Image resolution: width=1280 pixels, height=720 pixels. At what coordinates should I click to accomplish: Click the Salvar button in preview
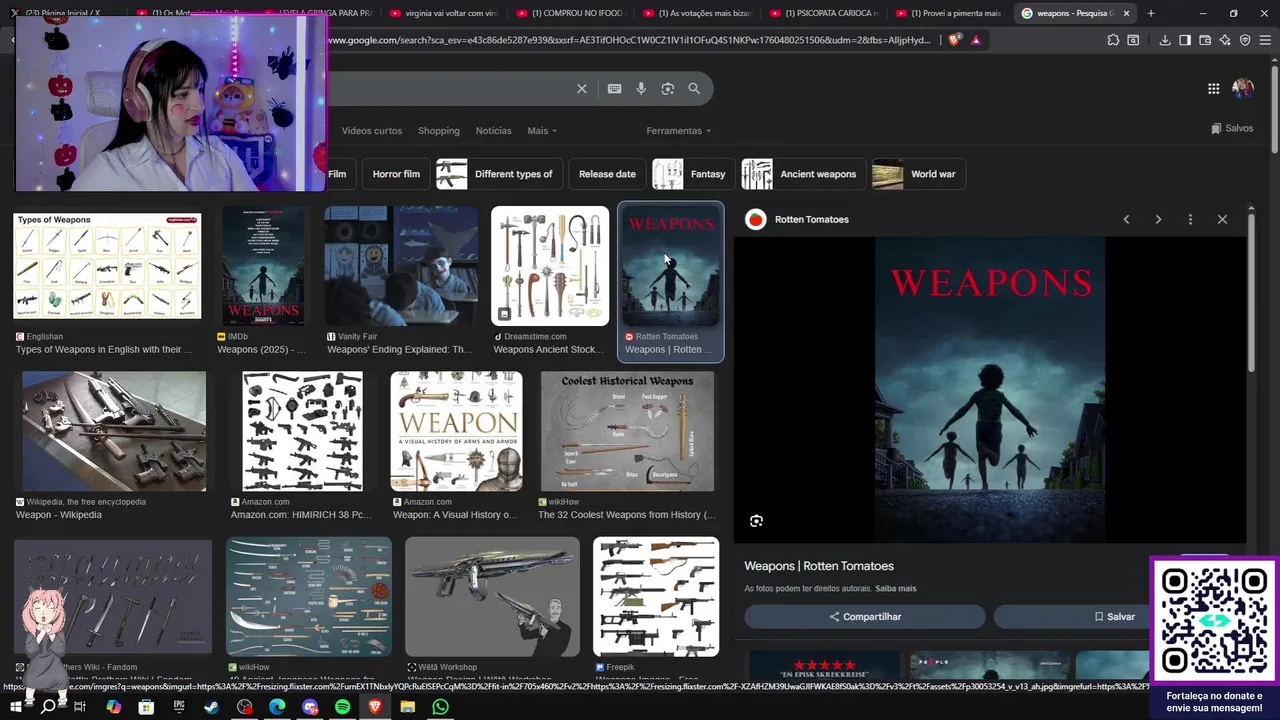click(1114, 617)
